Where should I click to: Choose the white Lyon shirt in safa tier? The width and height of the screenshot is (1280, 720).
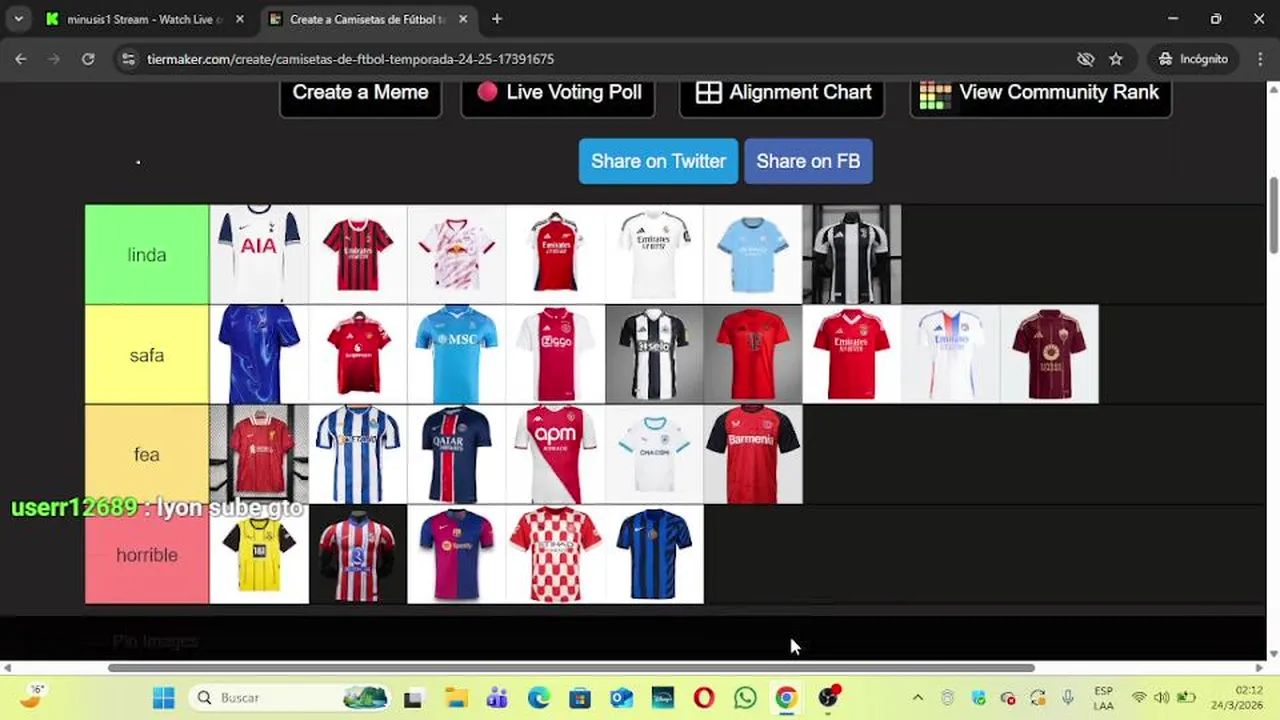click(950, 354)
